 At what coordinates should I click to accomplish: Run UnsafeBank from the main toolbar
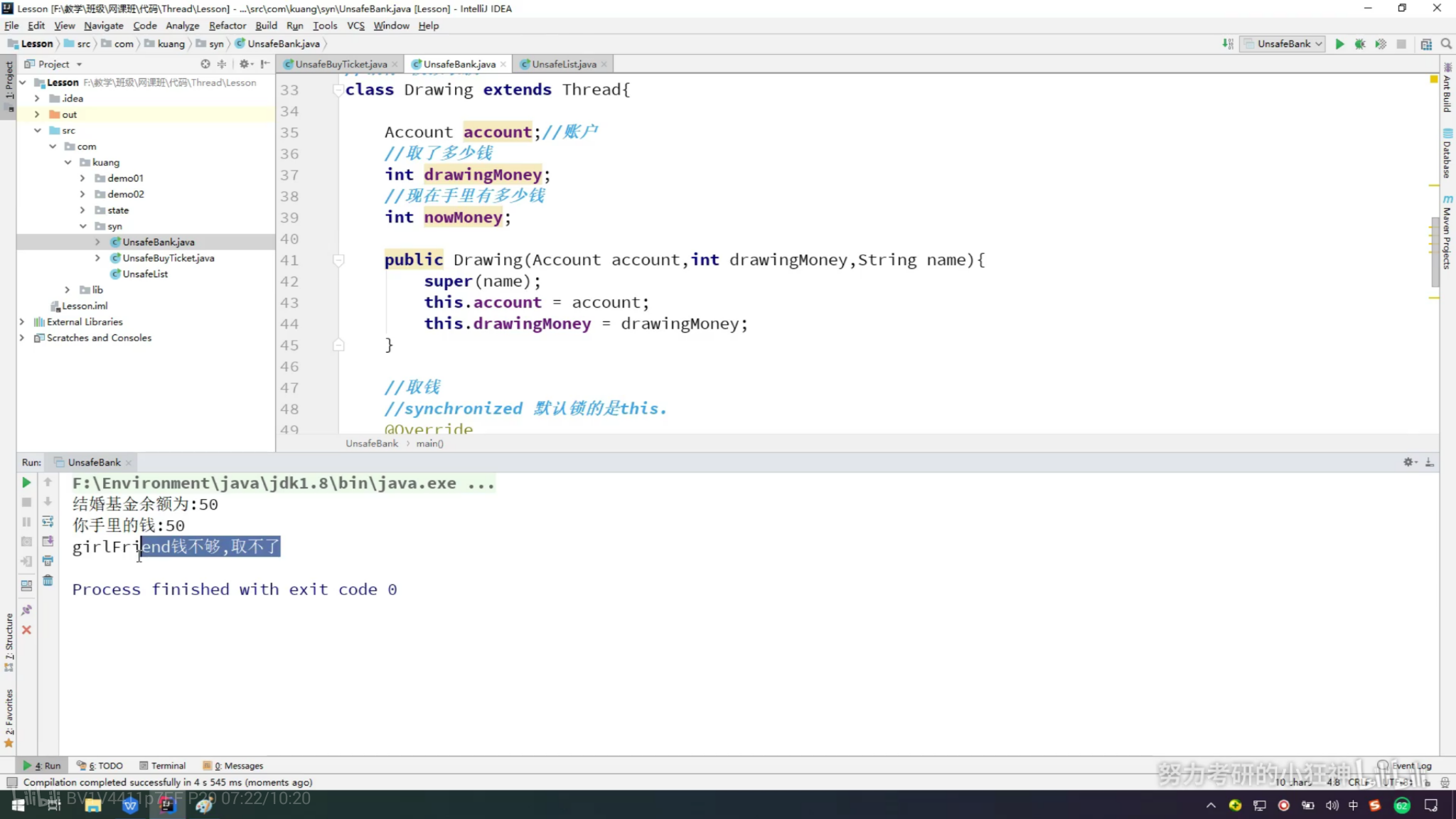[1339, 44]
